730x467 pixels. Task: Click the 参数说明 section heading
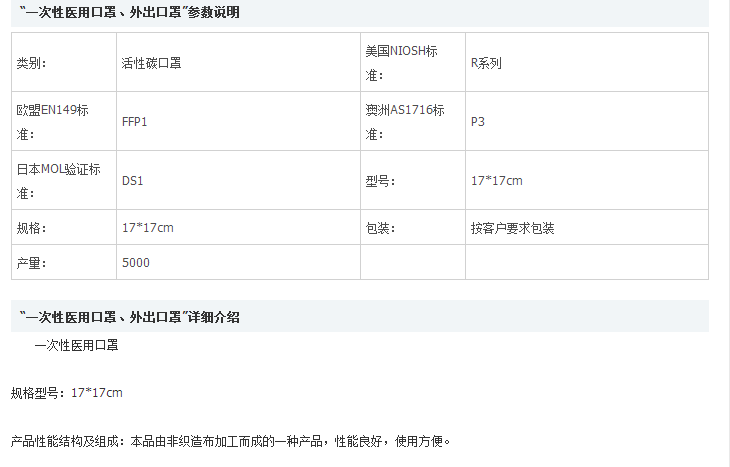[x=129, y=13]
